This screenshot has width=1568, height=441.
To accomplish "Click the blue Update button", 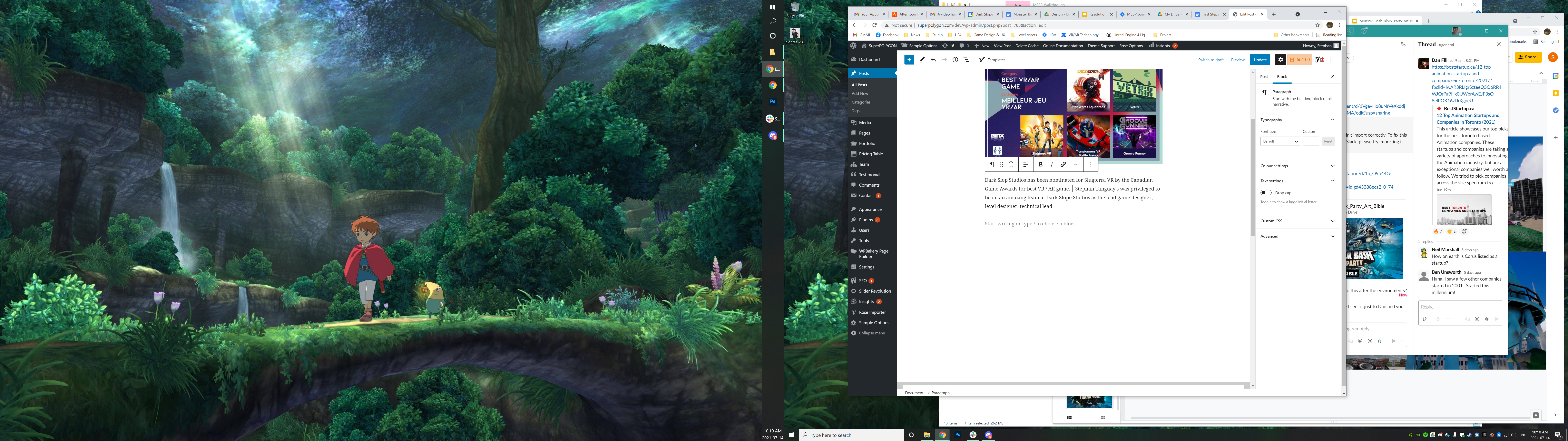I will 1260,60.
